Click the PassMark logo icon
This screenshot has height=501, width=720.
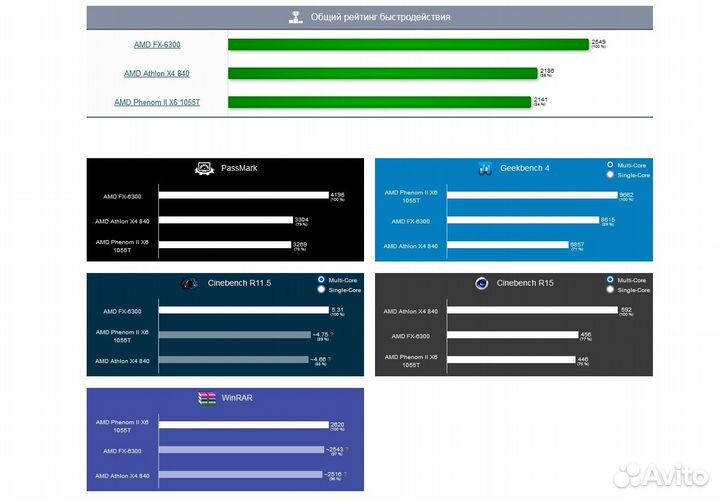point(202,168)
